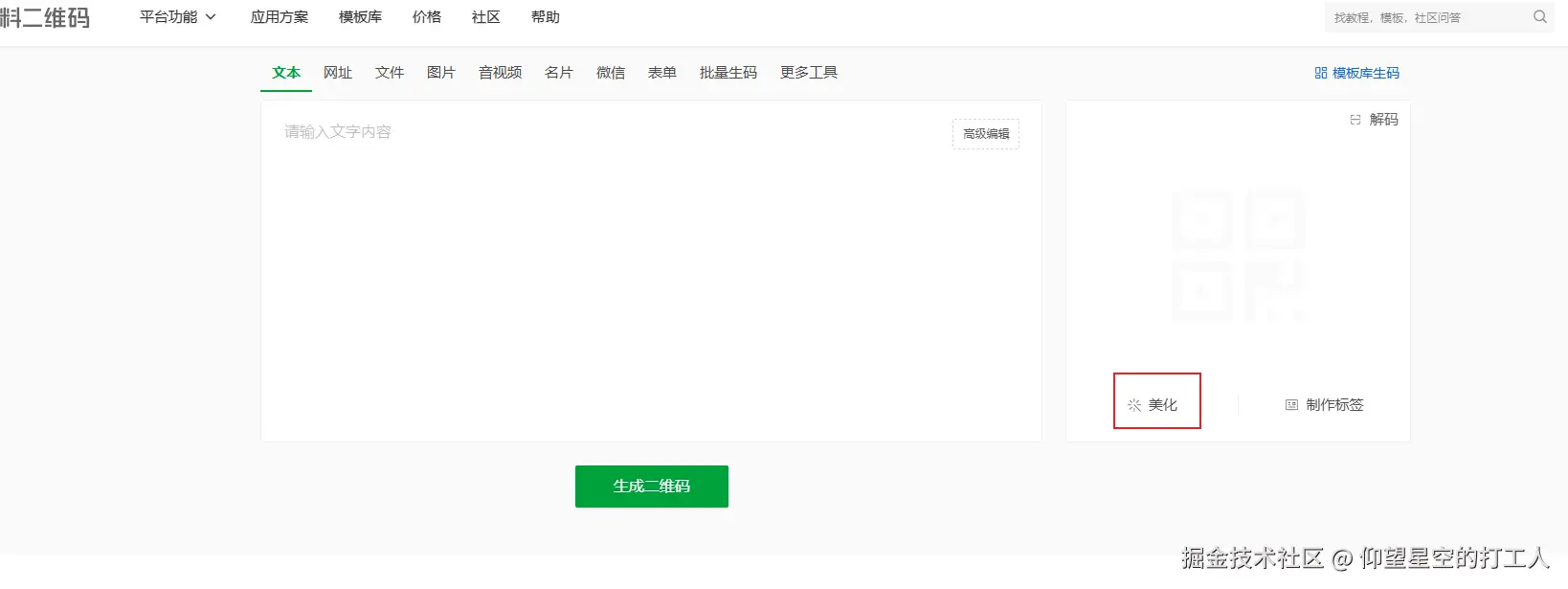The width and height of the screenshot is (1568, 589).
Task: Click the QR code preview placeholder
Action: pyautogui.click(x=1238, y=255)
